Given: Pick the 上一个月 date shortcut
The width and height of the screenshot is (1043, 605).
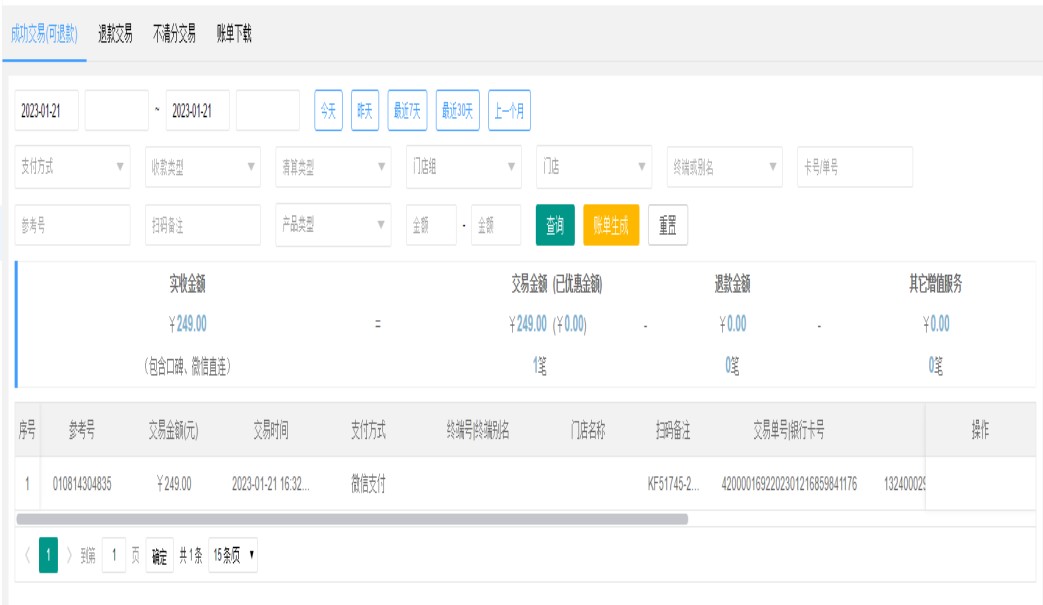Looking at the screenshot, I should click(x=510, y=111).
